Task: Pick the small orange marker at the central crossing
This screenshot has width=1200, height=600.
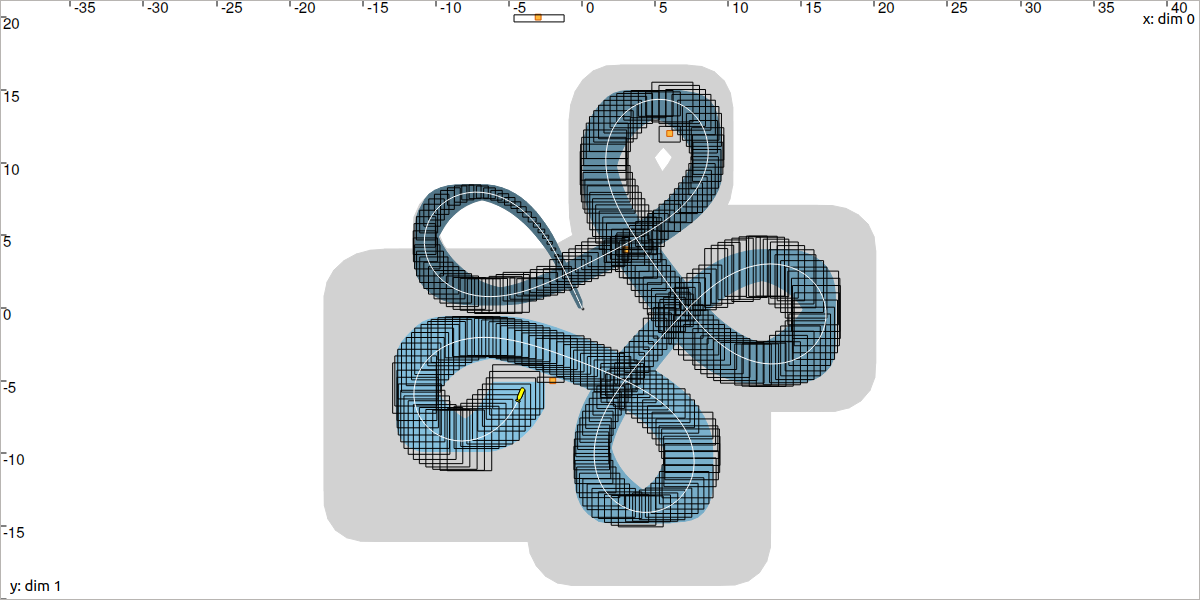Action: click(626, 251)
